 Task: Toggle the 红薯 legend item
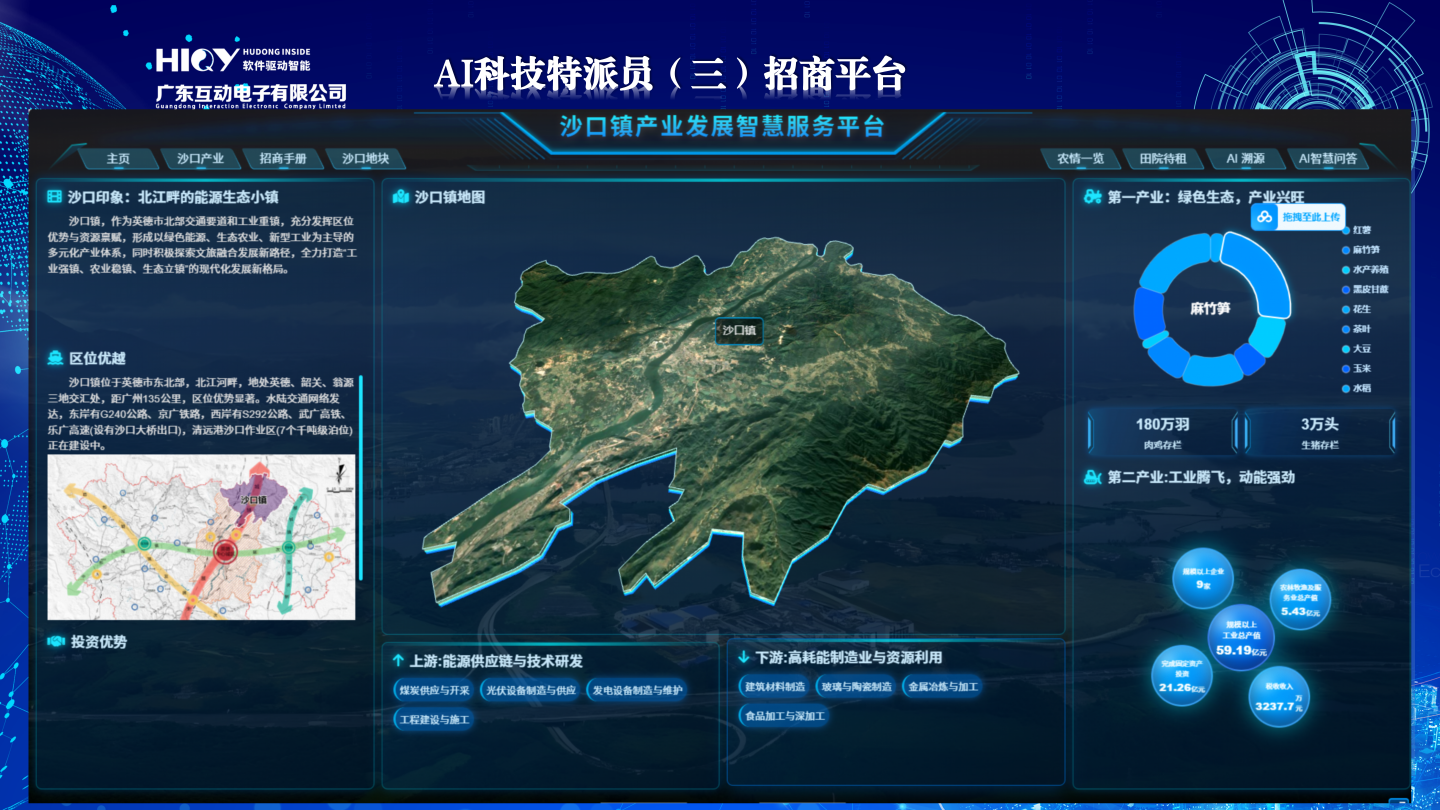pos(1361,230)
